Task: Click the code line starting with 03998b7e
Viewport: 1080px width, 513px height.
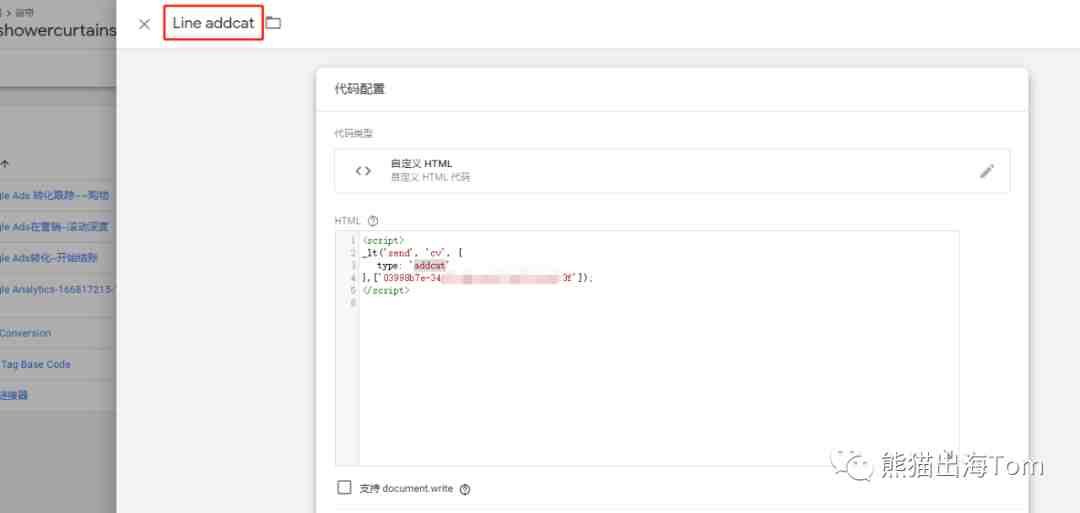Action: click(477, 278)
